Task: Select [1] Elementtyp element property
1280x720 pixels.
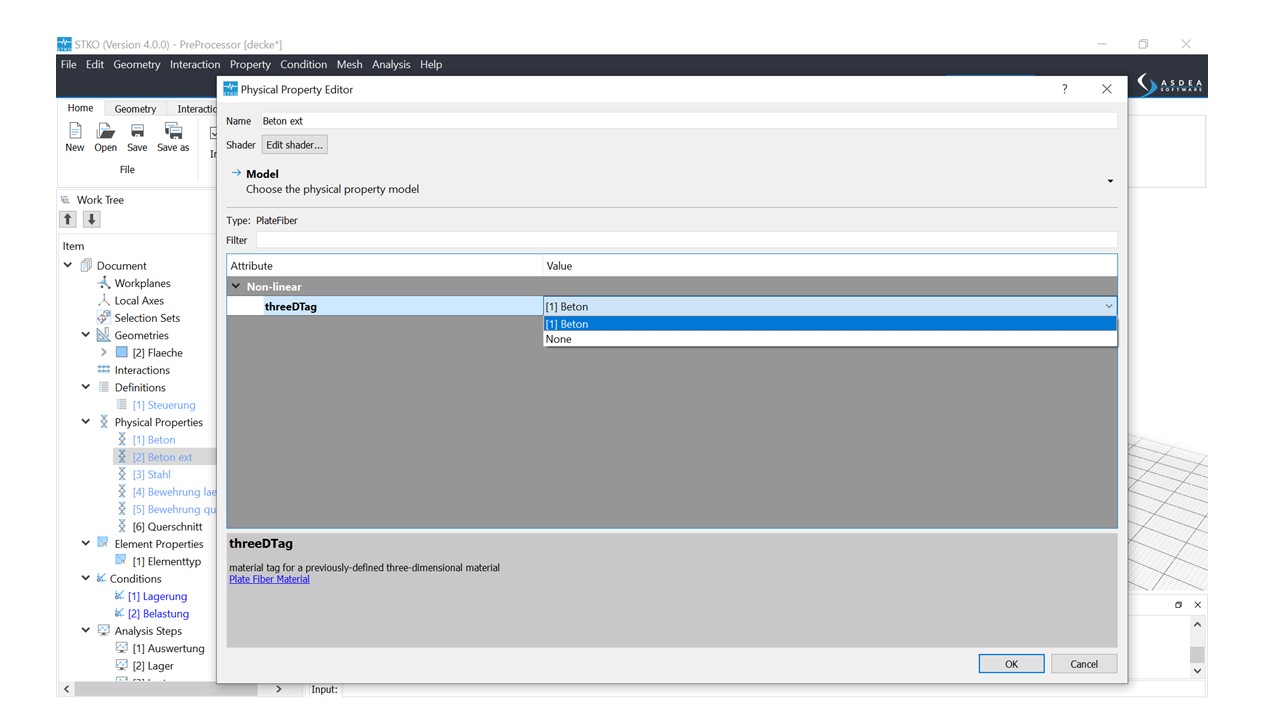Action: [x=167, y=562]
